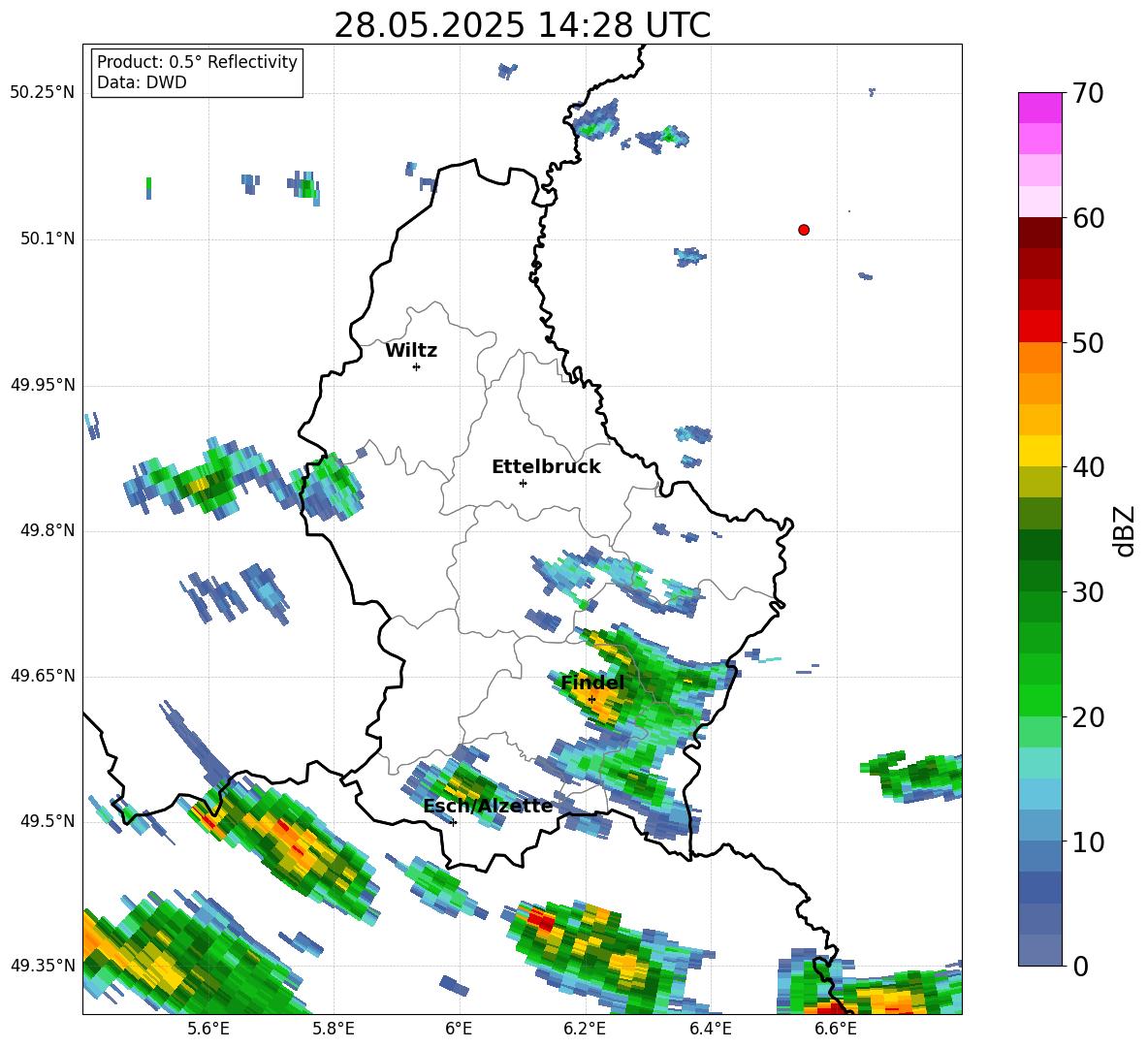Click the 20 tick on colorbar

point(1088,717)
